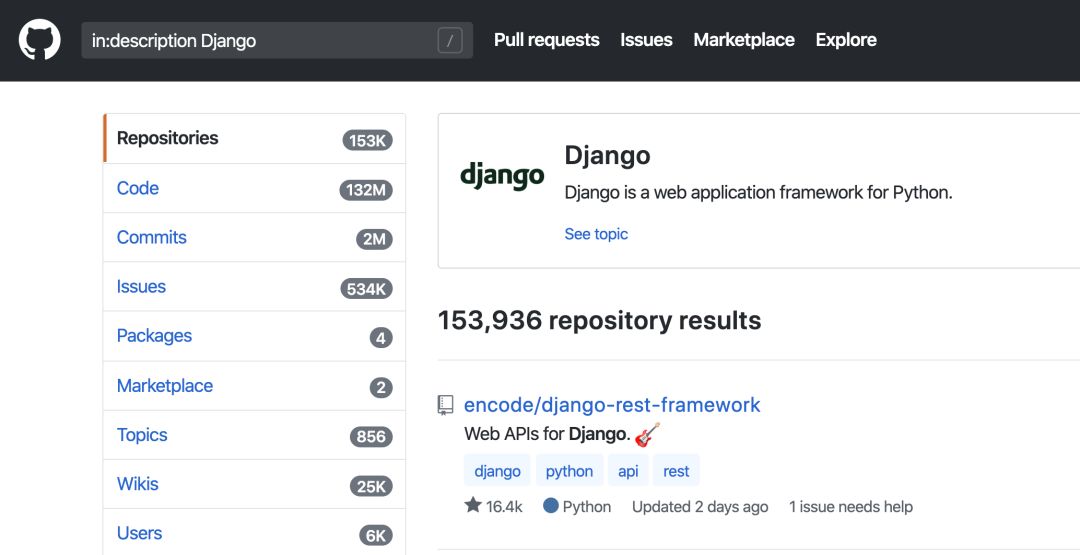Screen dimensions: 1080x555
Task: Click the python topic tag
Action: (x=570, y=471)
